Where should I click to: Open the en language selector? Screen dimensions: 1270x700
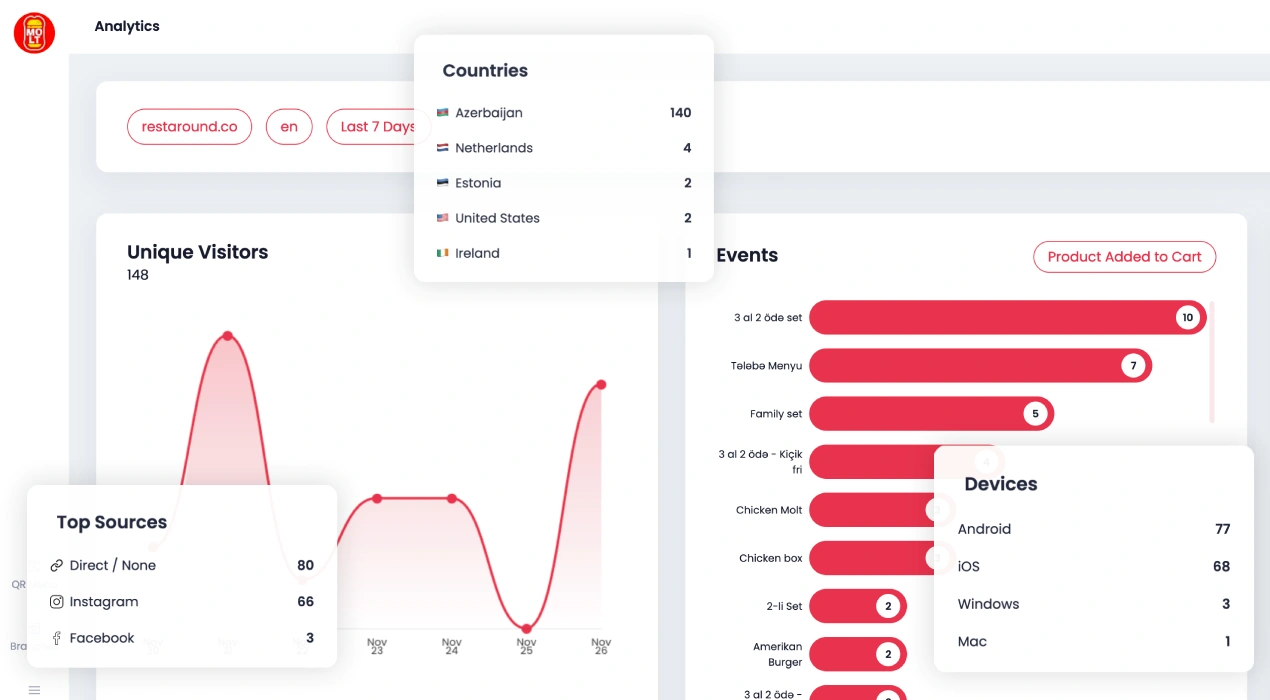[x=289, y=127]
